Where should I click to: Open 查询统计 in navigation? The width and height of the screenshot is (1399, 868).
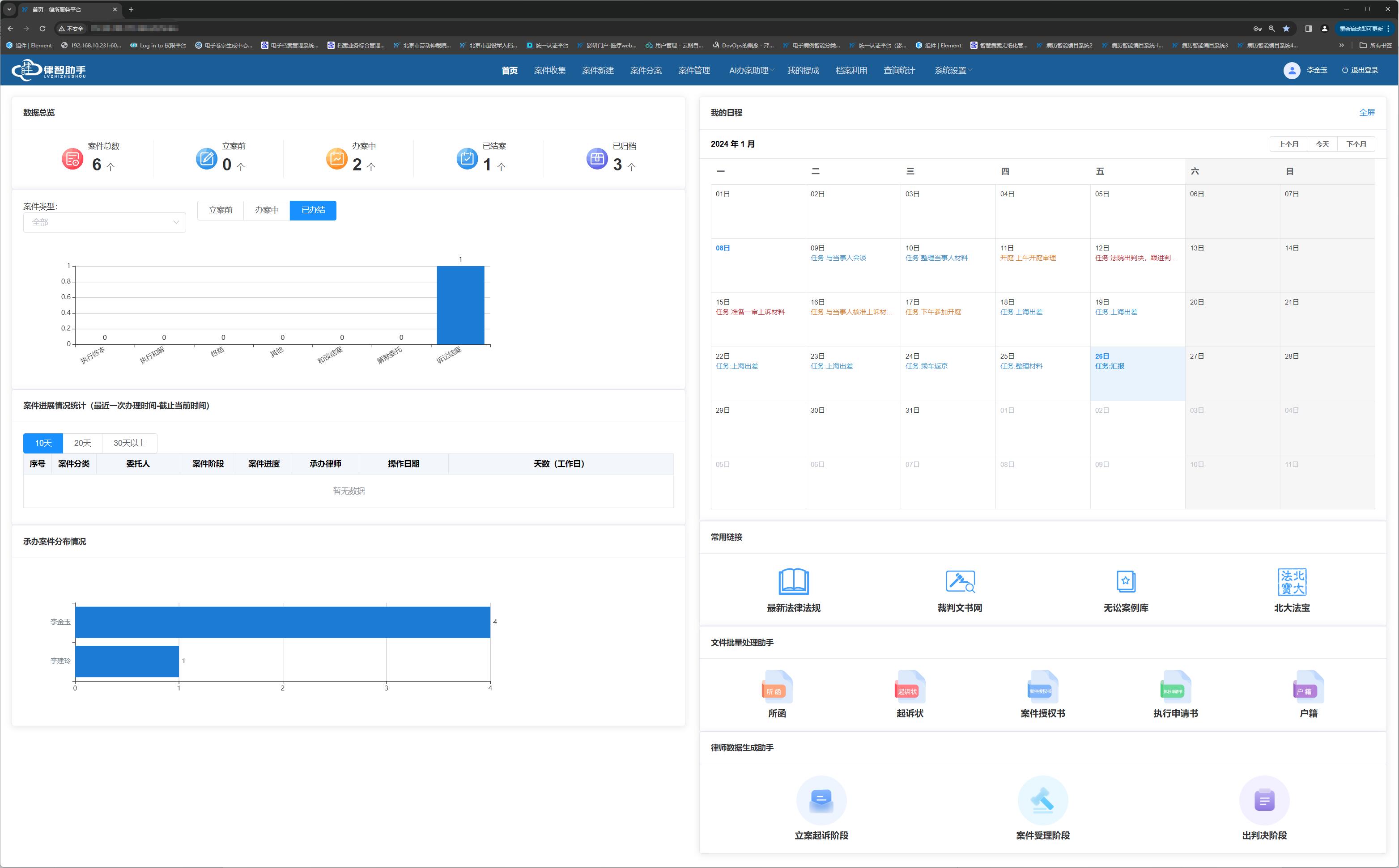click(x=899, y=70)
